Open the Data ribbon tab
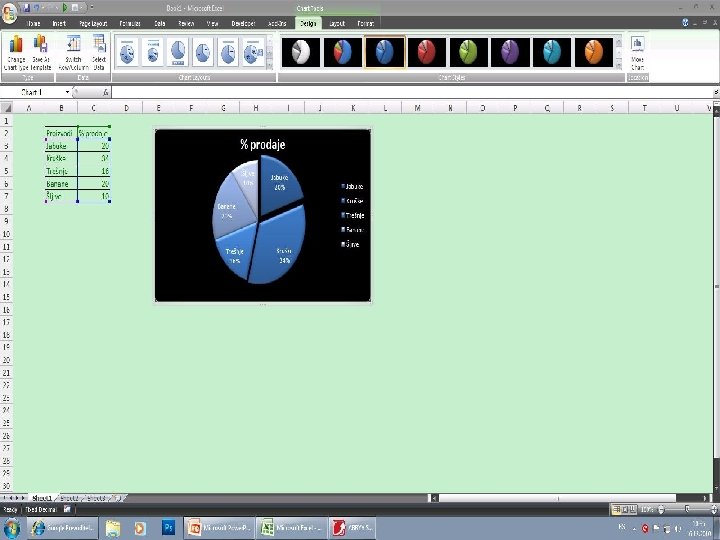720x540 pixels. 159,23
